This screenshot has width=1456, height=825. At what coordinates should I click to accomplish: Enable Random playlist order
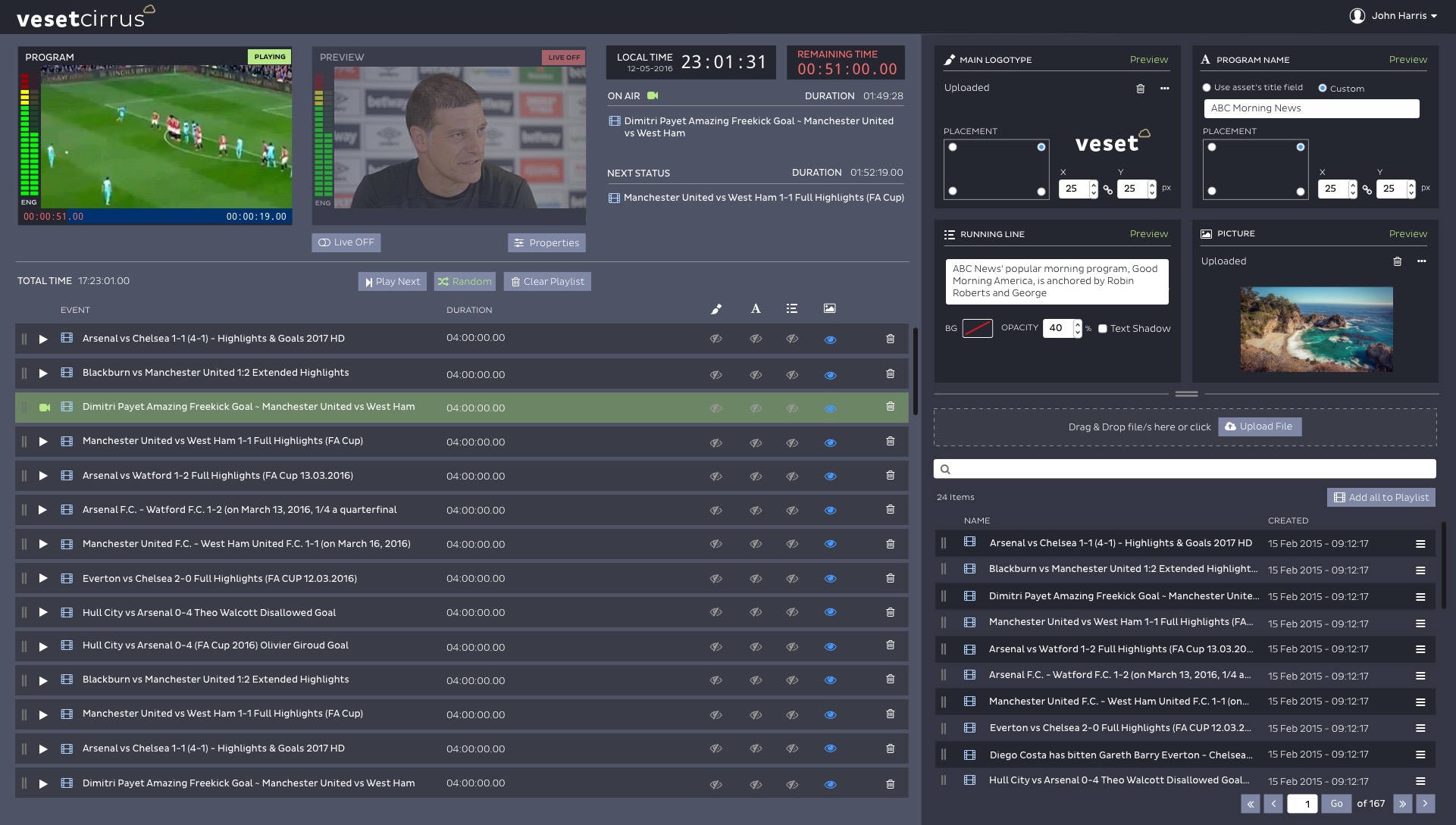(465, 282)
